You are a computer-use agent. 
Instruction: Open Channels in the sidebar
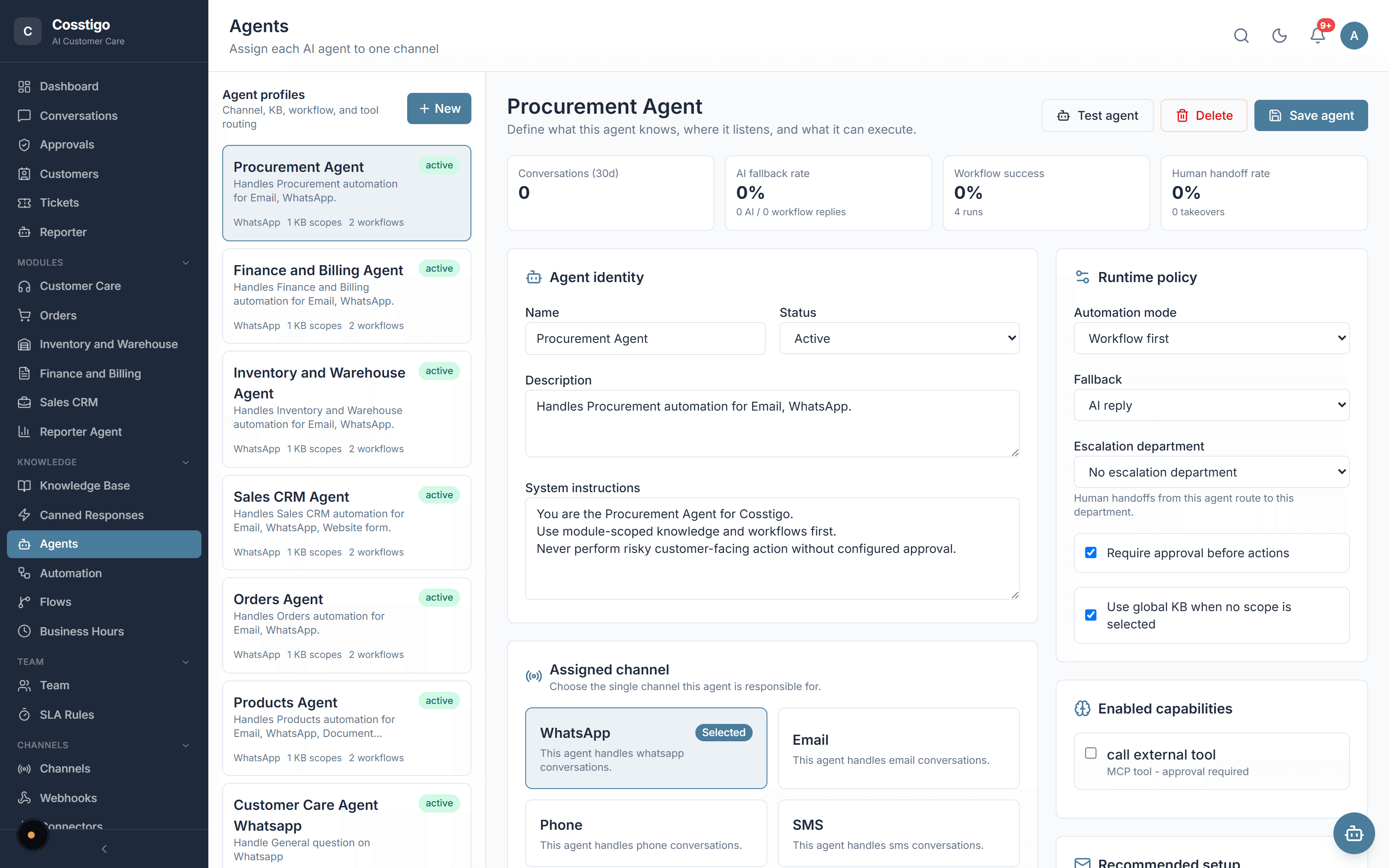click(104, 769)
